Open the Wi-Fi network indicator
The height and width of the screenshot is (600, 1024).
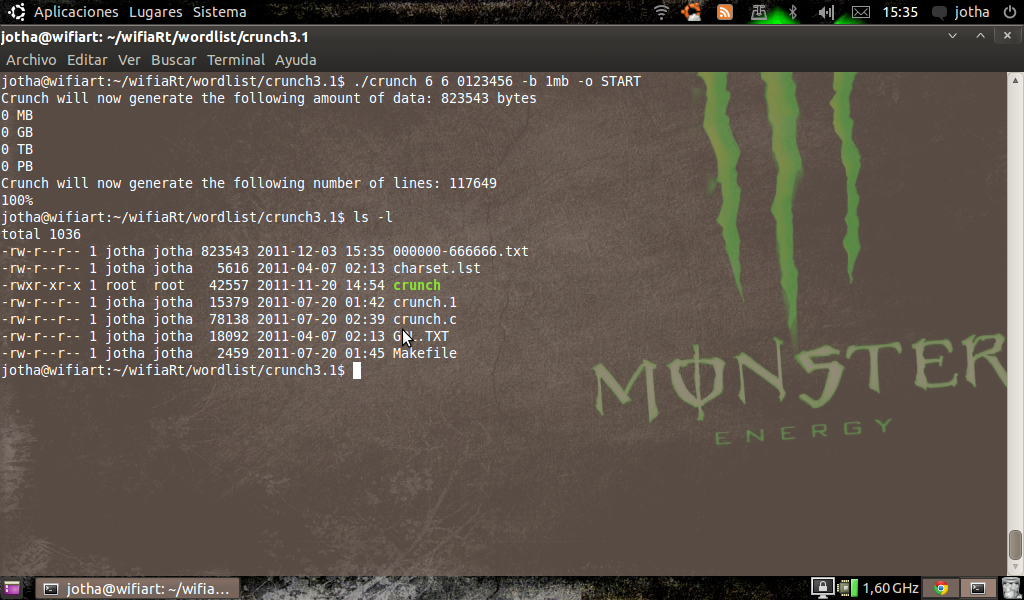661,12
